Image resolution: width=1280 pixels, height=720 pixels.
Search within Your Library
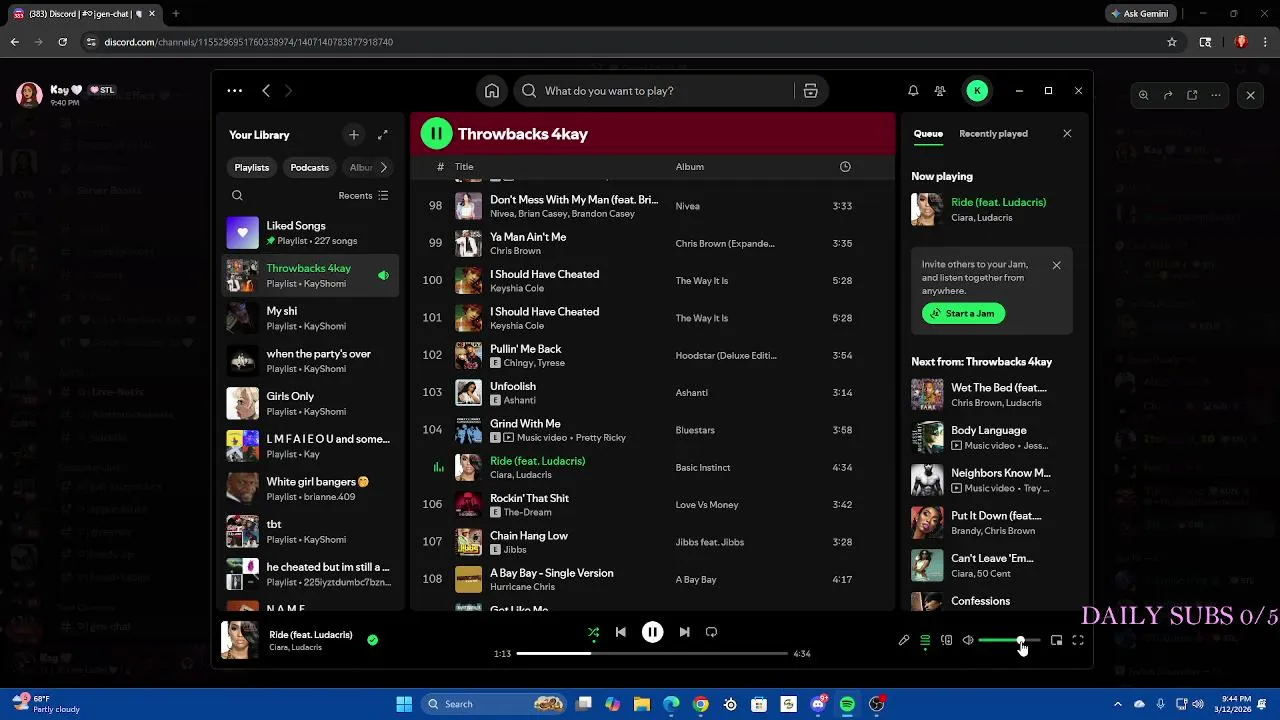point(237,196)
